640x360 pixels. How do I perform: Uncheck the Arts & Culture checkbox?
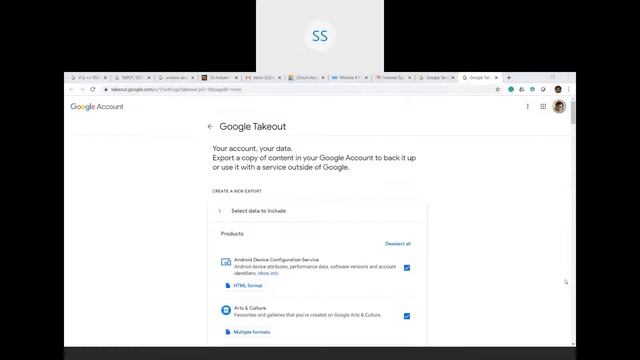pos(407,316)
